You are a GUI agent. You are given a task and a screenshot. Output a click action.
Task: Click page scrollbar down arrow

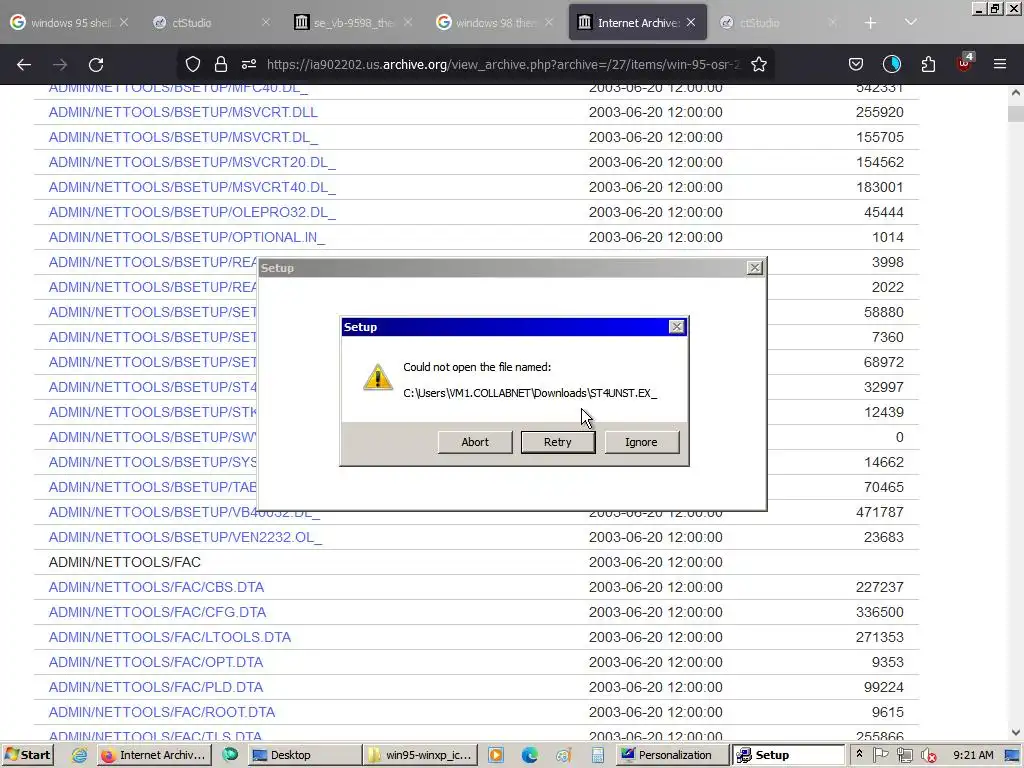pyautogui.click(x=1016, y=732)
